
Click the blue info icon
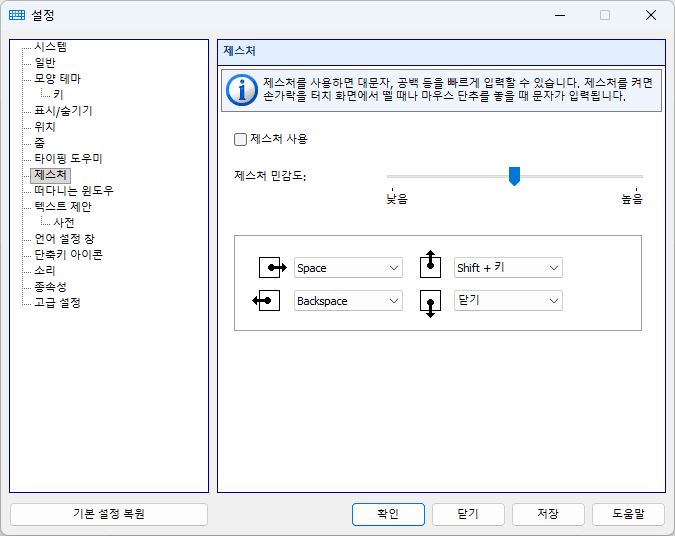pos(242,90)
